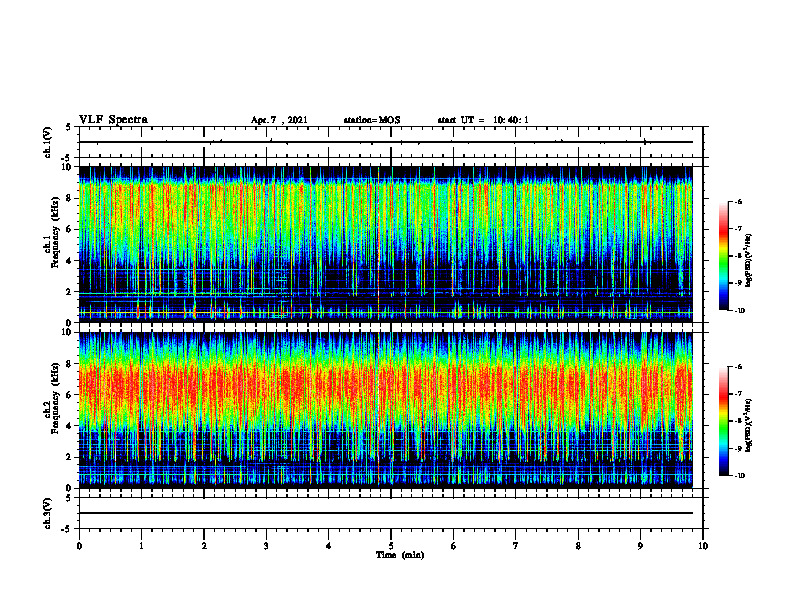Click the 'ch.1(V)' waveform axis label
This screenshot has width=792, height=612.
coord(48,142)
